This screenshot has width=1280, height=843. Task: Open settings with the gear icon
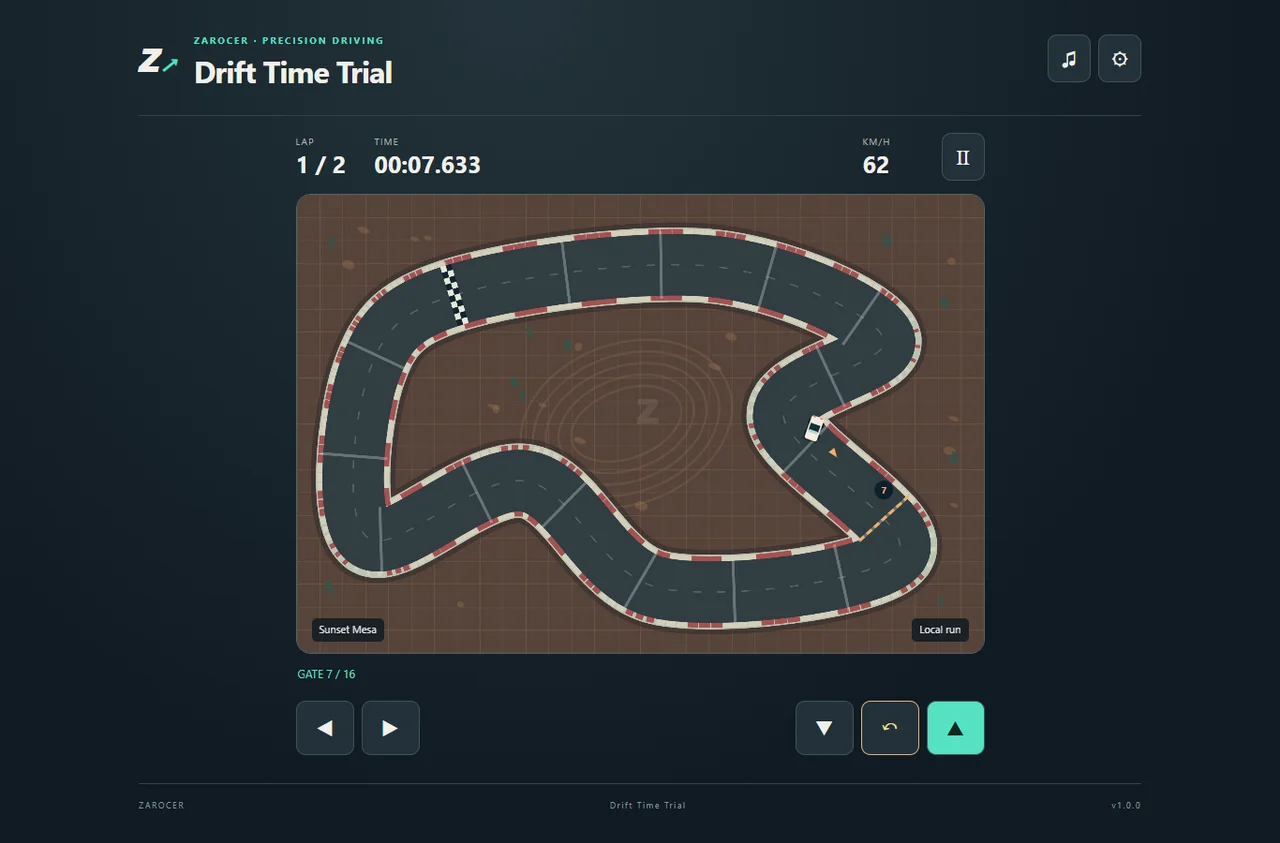[1120, 59]
